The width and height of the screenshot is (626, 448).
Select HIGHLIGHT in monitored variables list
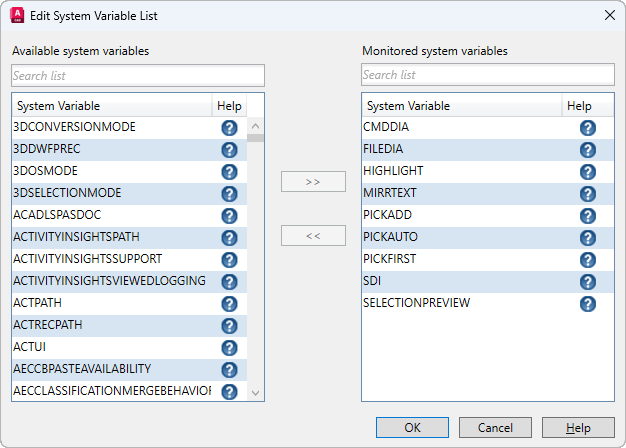(x=393, y=172)
